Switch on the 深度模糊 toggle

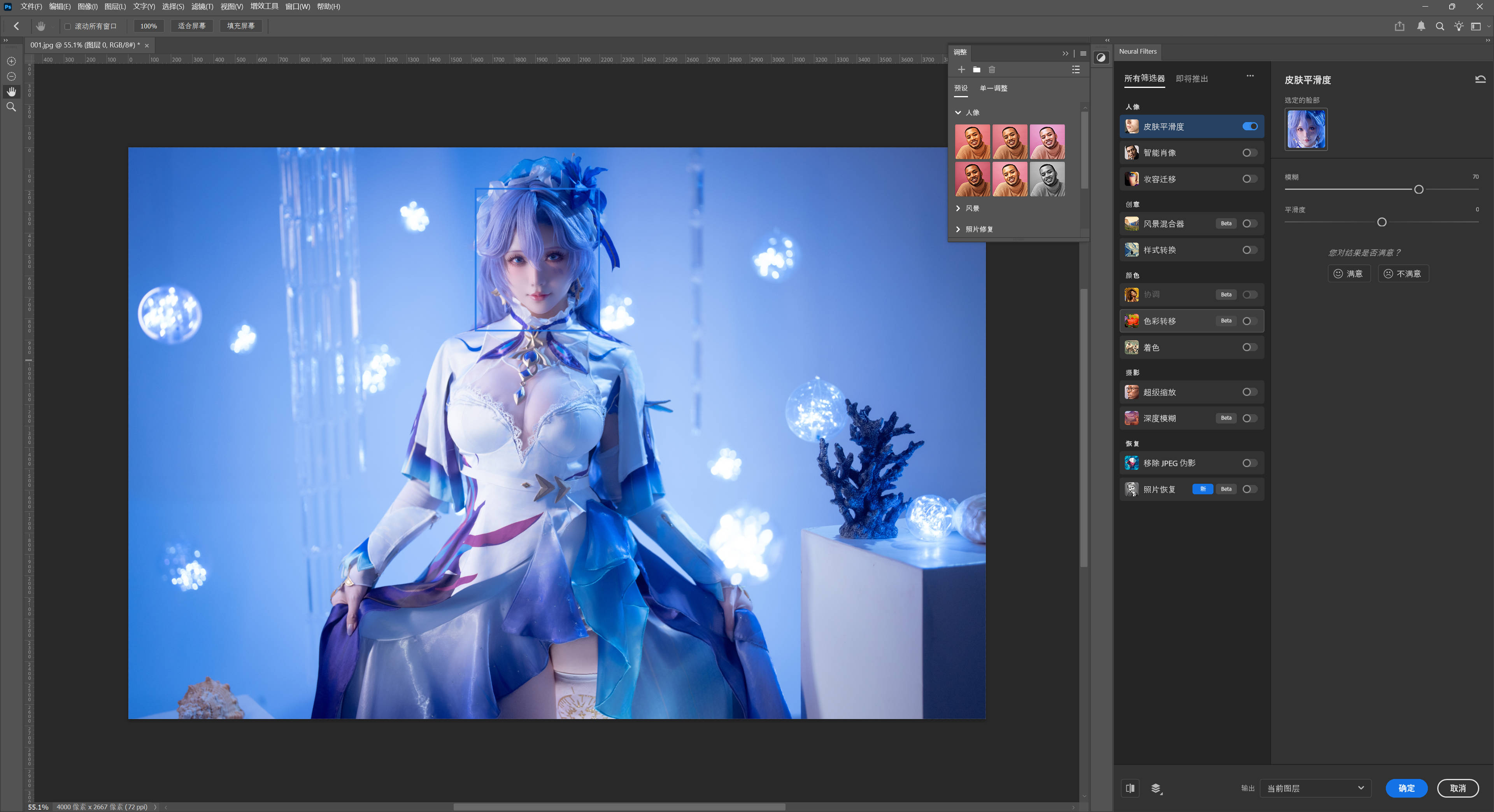1250,418
